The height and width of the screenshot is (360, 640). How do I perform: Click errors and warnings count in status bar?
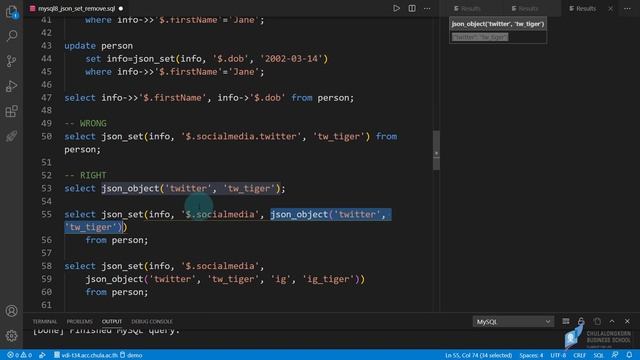click(19, 355)
